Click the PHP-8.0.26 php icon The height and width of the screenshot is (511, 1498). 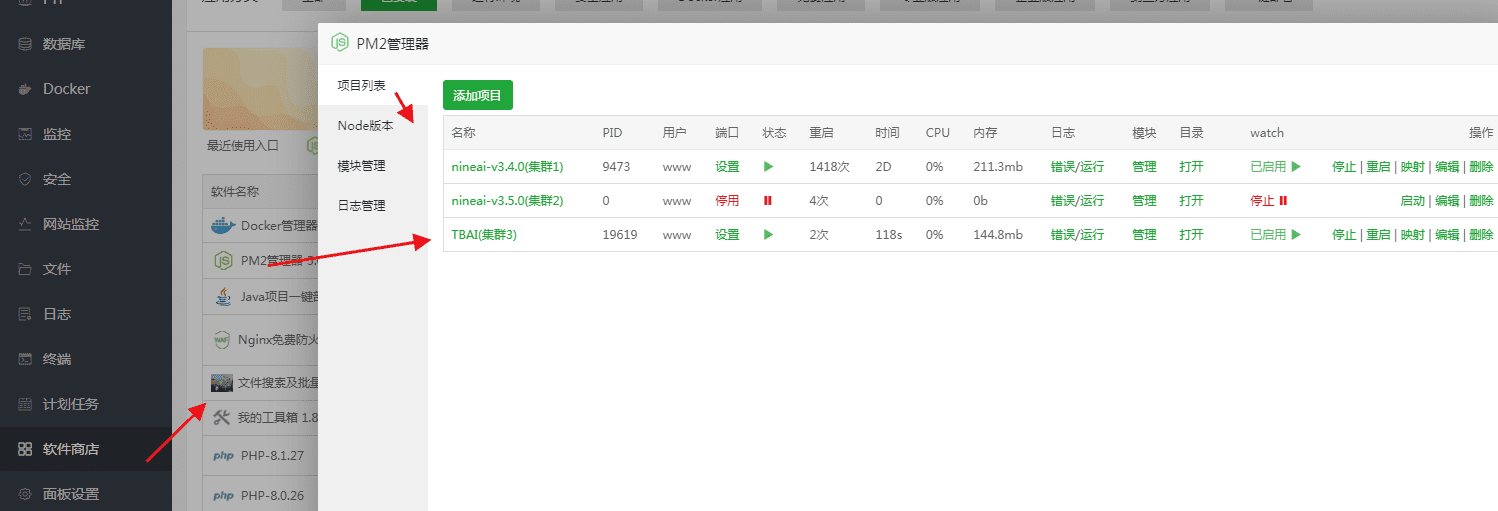[223, 495]
